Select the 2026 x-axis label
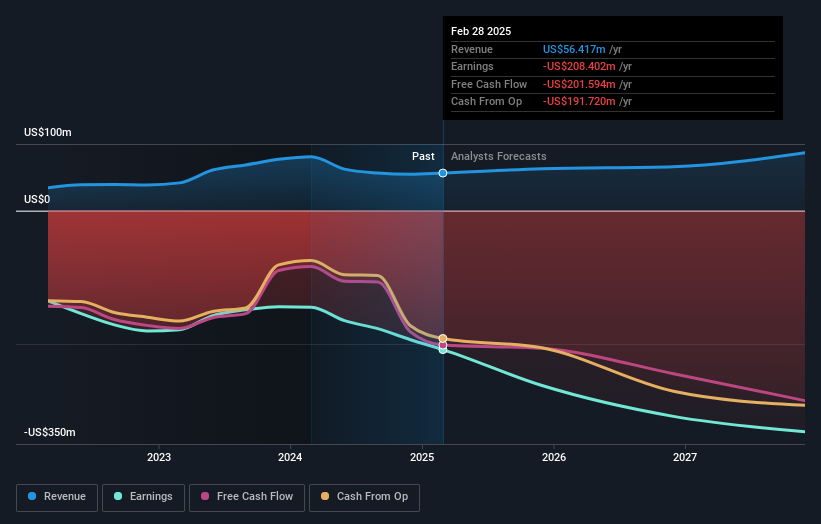This screenshot has width=821, height=524. pos(554,458)
